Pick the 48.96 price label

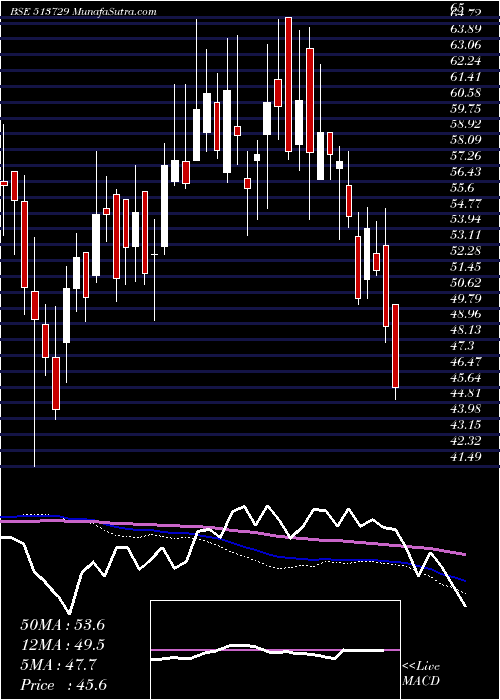[x=466, y=315]
